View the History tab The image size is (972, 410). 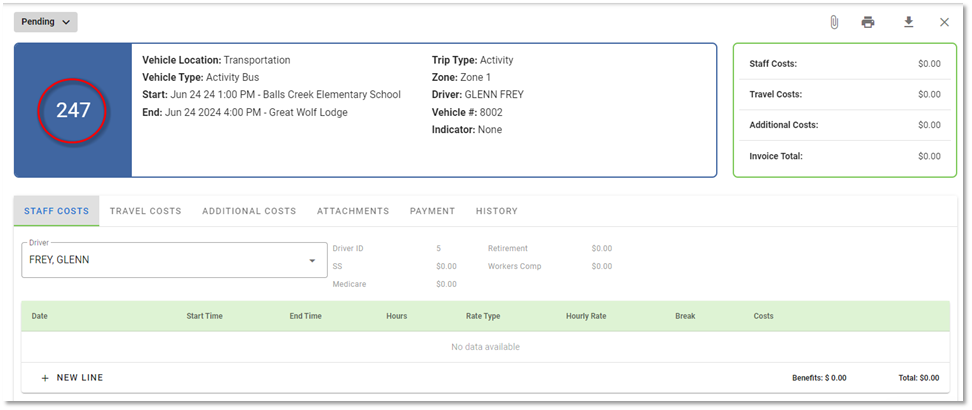pos(497,211)
